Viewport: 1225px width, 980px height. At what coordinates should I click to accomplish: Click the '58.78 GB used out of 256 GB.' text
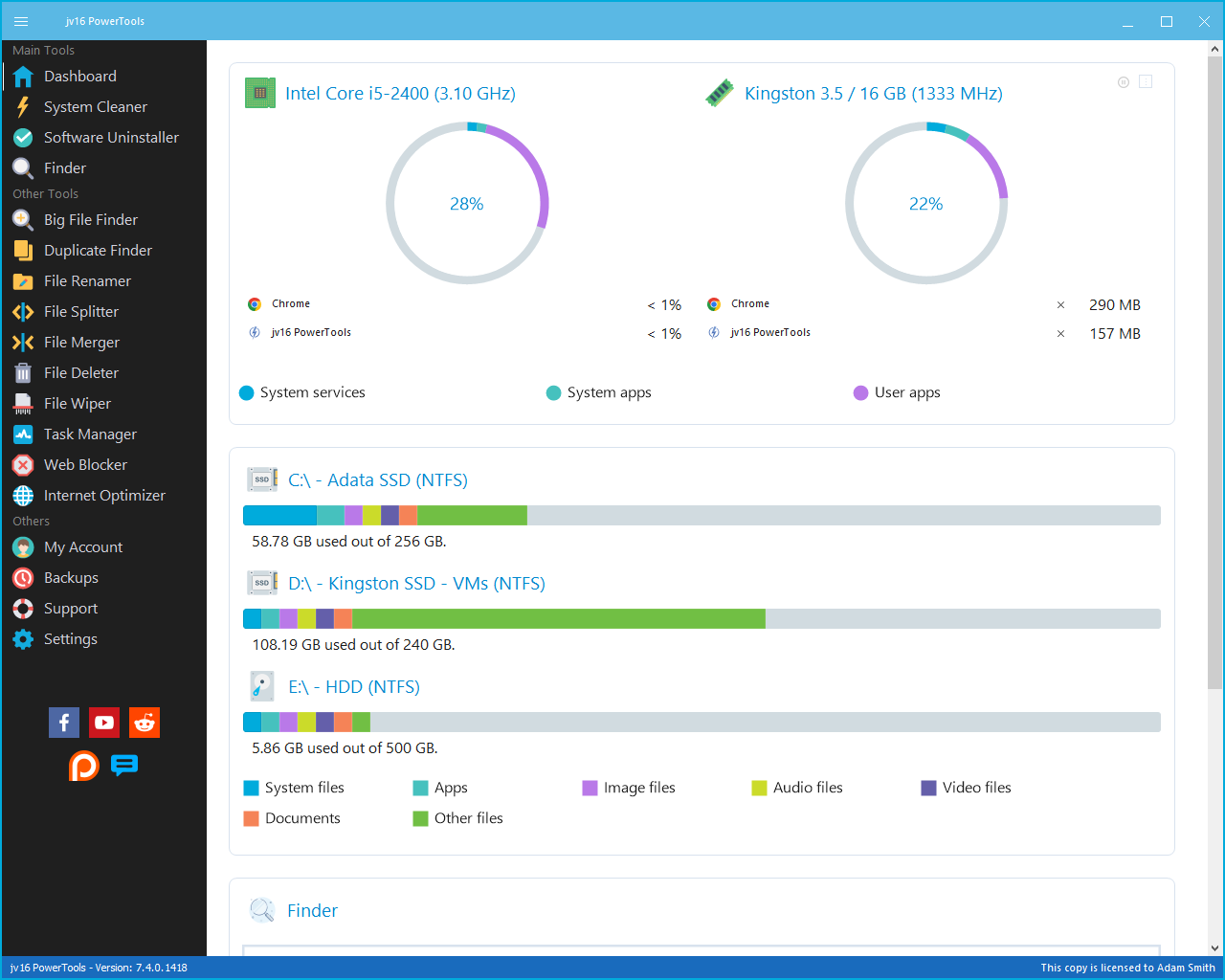tap(349, 542)
